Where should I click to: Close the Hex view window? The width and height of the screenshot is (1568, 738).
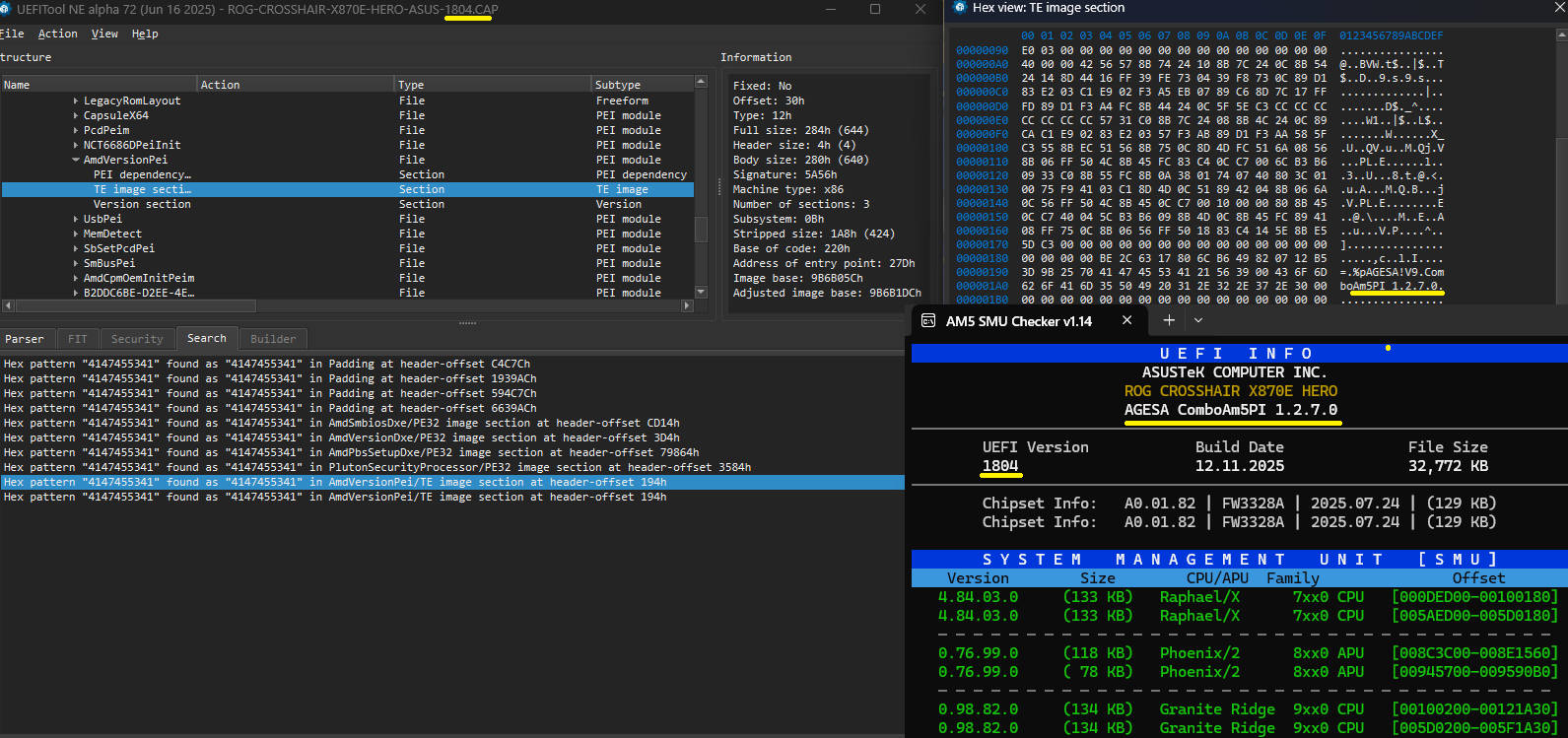pos(1558,8)
